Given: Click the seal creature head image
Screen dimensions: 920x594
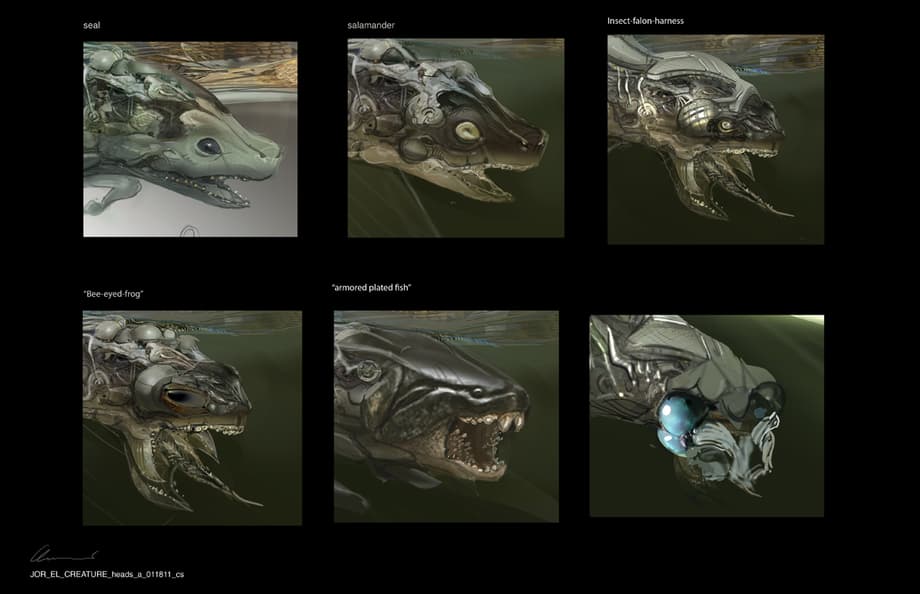Looking at the screenshot, I should pyautogui.click(x=190, y=138).
